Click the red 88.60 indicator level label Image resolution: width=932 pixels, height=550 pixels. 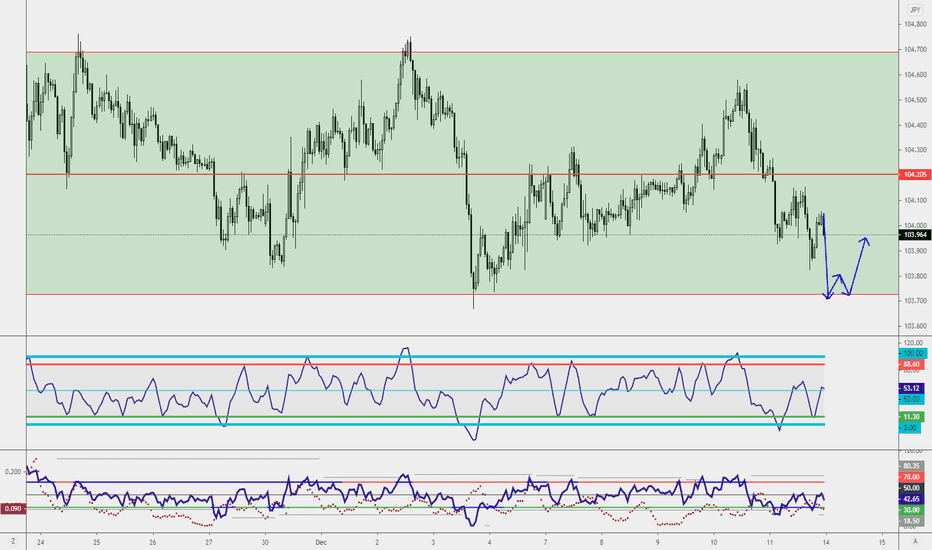[x=912, y=364]
